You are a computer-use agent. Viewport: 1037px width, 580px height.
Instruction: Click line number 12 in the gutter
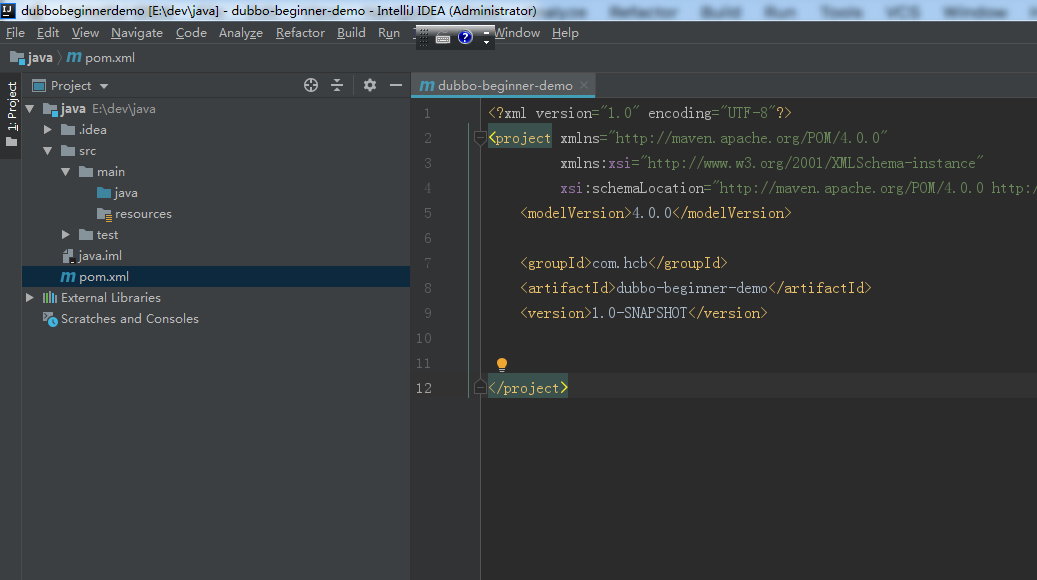(424, 388)
